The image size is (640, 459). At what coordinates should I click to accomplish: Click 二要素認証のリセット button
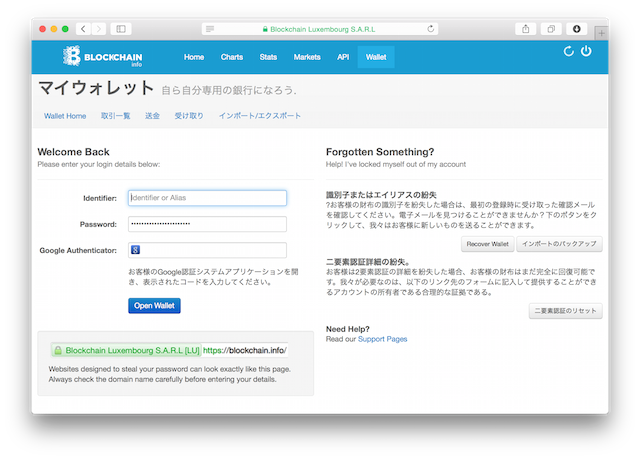565,312
